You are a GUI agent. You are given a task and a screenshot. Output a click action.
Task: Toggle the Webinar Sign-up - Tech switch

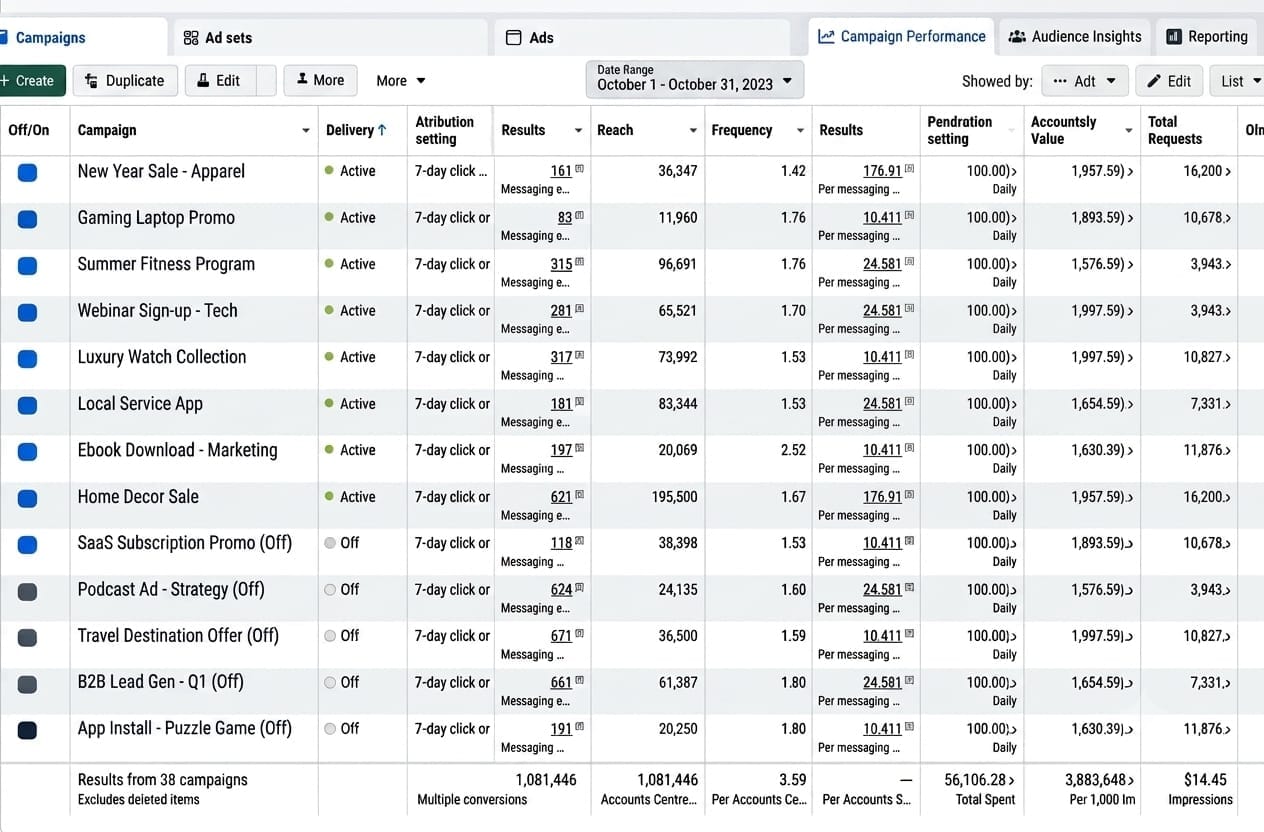tap(28, 312)
